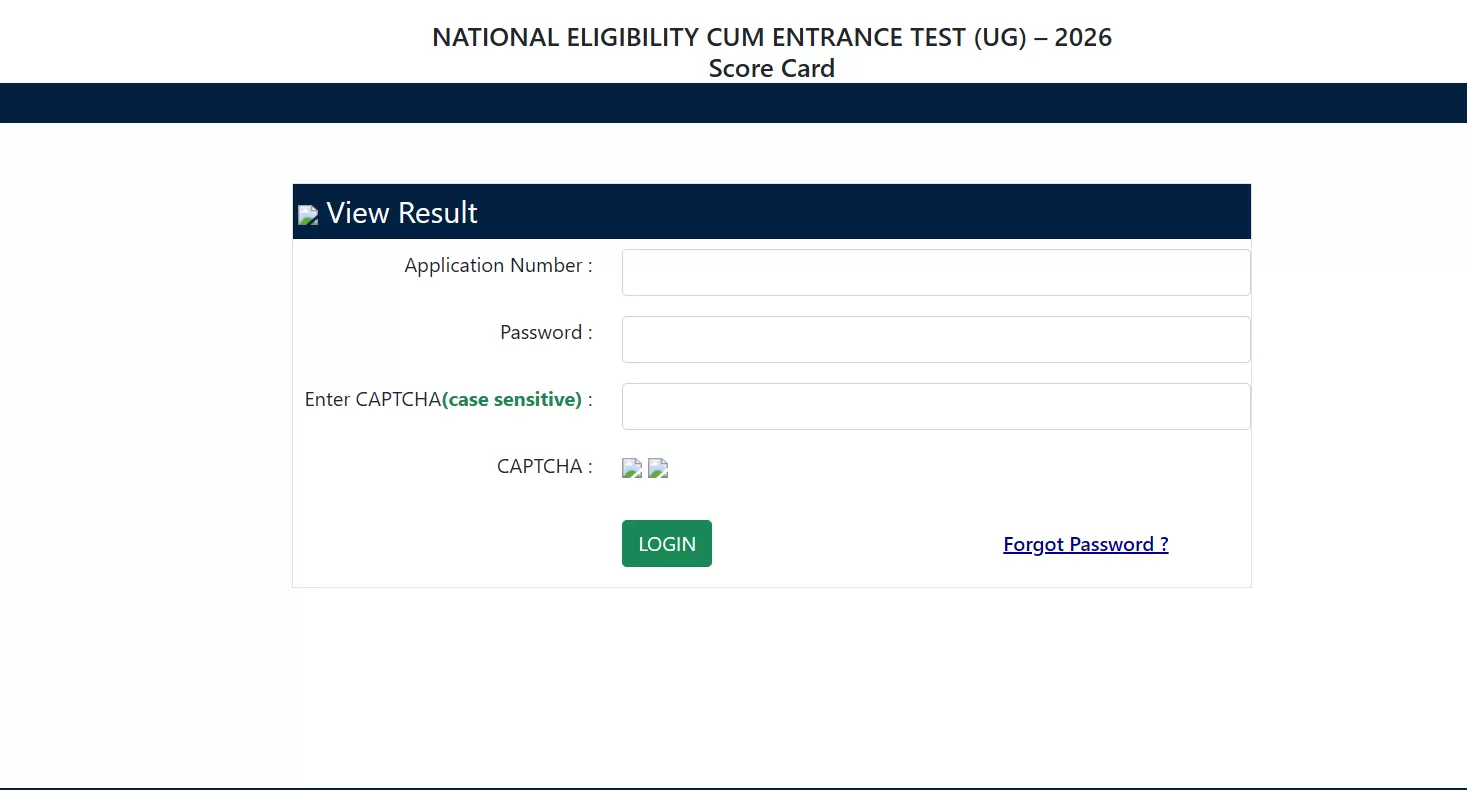
Task: Click the 'Password :' label
Action: [x=546, y=332]
